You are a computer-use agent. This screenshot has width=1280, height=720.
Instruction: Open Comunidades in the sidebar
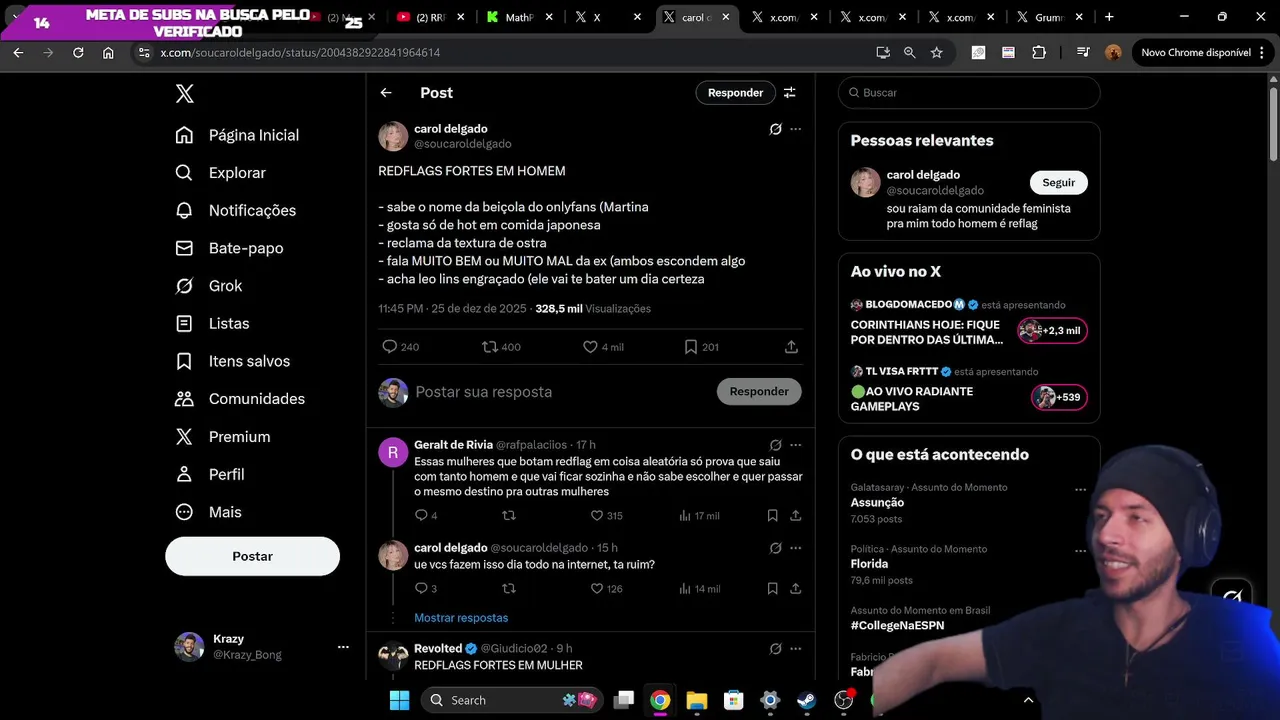[239, 399]
